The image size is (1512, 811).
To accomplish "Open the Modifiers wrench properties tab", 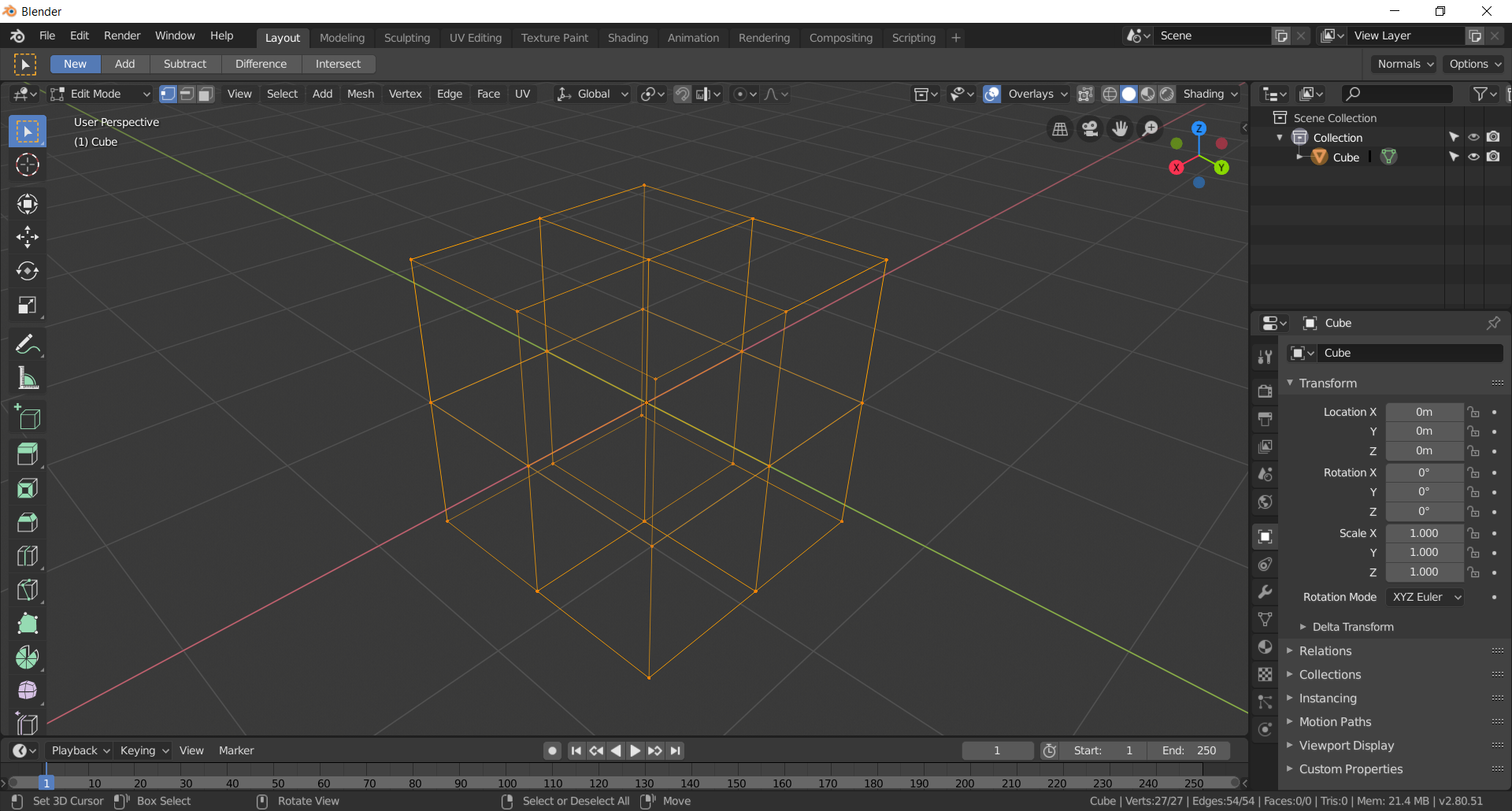I will click(1265, 592).
